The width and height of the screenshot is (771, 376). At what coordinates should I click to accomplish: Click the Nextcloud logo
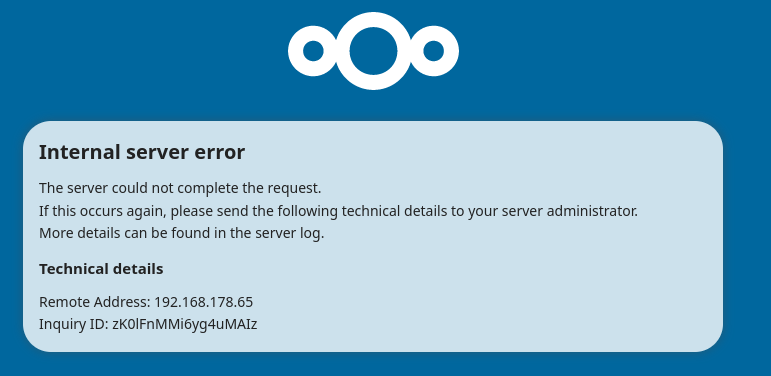click(373, 51)
